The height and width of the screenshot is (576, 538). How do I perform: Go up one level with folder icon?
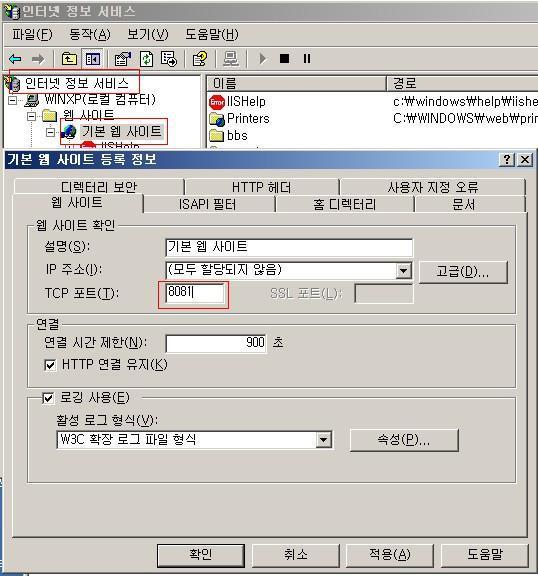pyautogui.click(x=69, y=59)
